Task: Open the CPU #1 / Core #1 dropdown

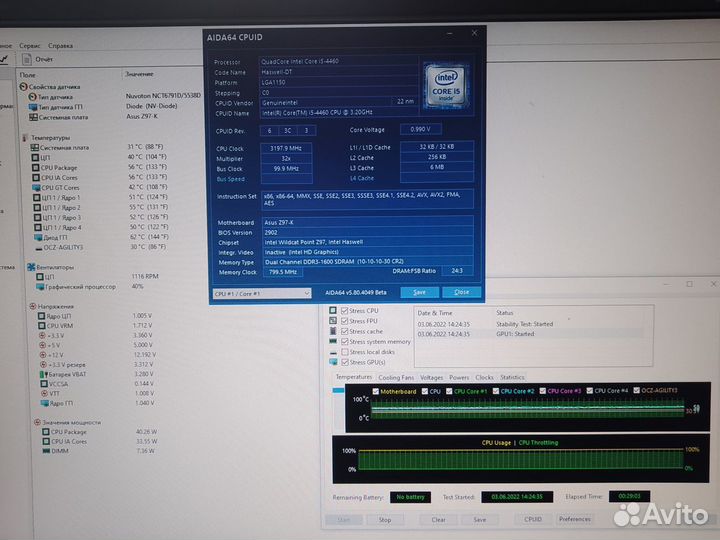Action: click(265, 293)
